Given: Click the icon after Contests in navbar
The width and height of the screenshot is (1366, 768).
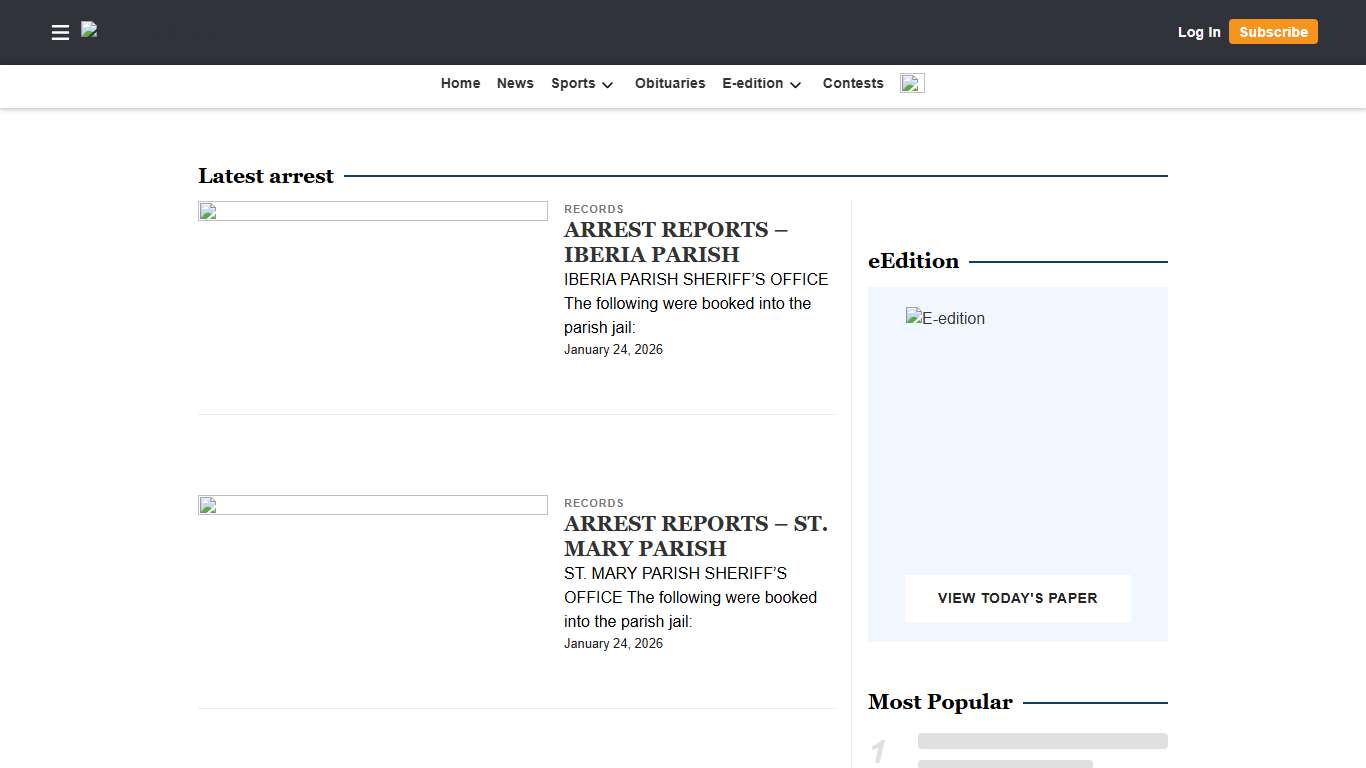Looking at the screenshot, I should pyautogui.click(x=911, y=83).
